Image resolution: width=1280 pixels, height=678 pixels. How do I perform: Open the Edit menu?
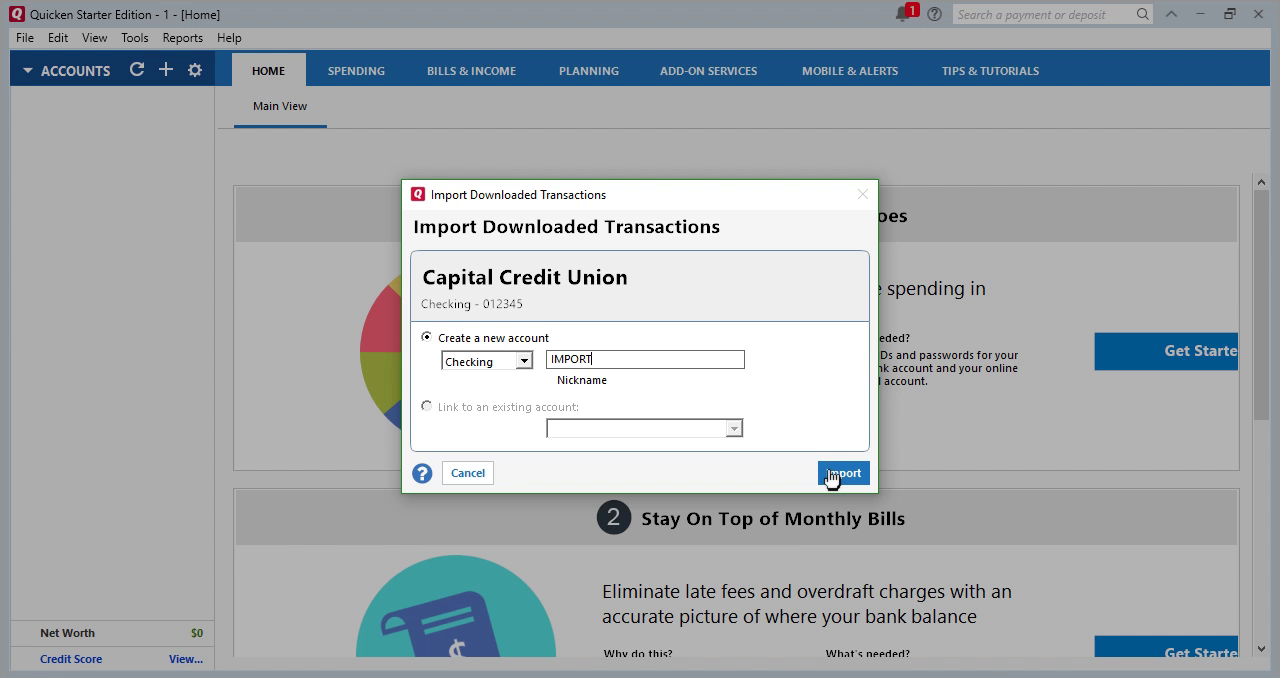(58, 38)
